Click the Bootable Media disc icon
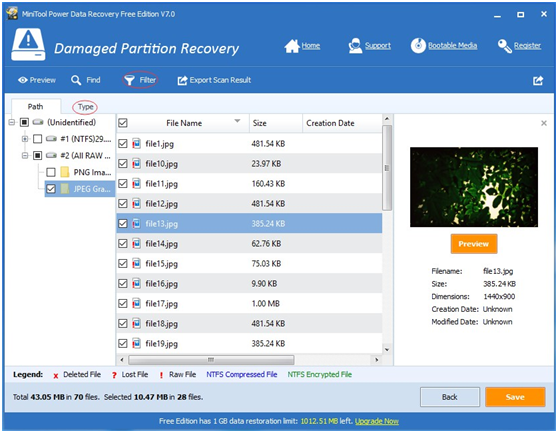This screenshot has height=433, width=558. point(418,46)
